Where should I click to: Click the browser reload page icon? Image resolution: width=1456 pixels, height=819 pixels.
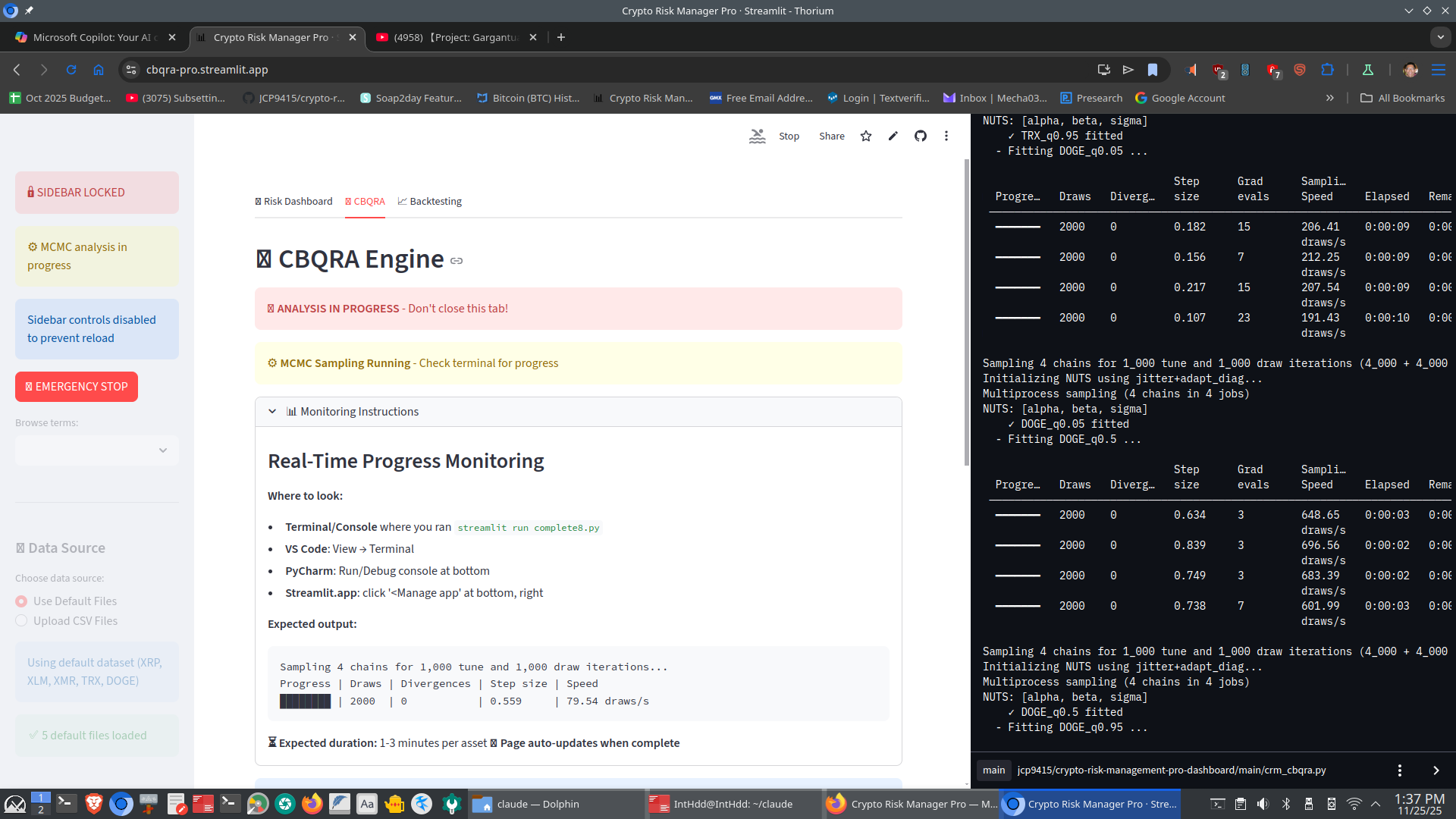pyautogui.click(x=71, y=70)
